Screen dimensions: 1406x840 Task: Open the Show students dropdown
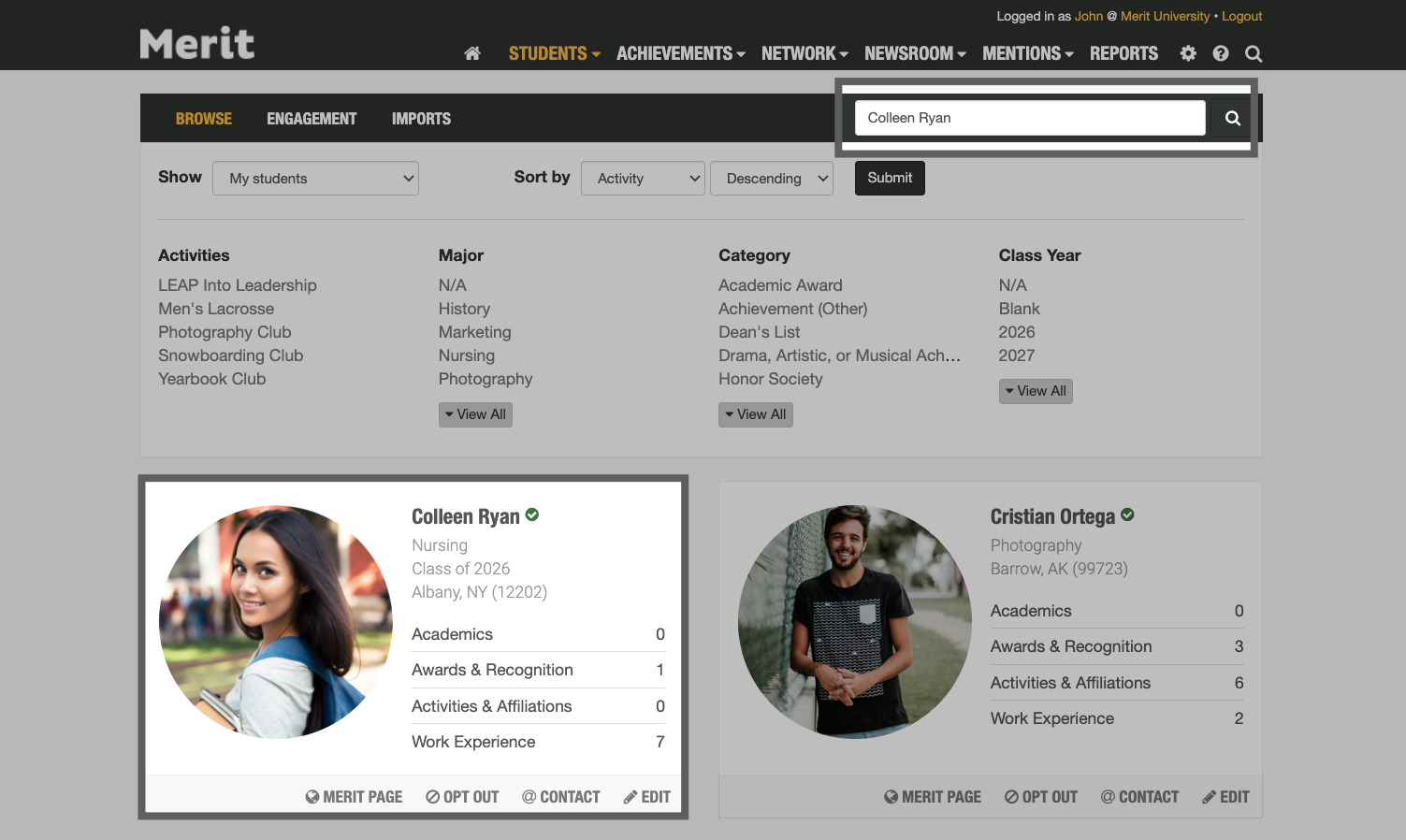coord(315,178)
